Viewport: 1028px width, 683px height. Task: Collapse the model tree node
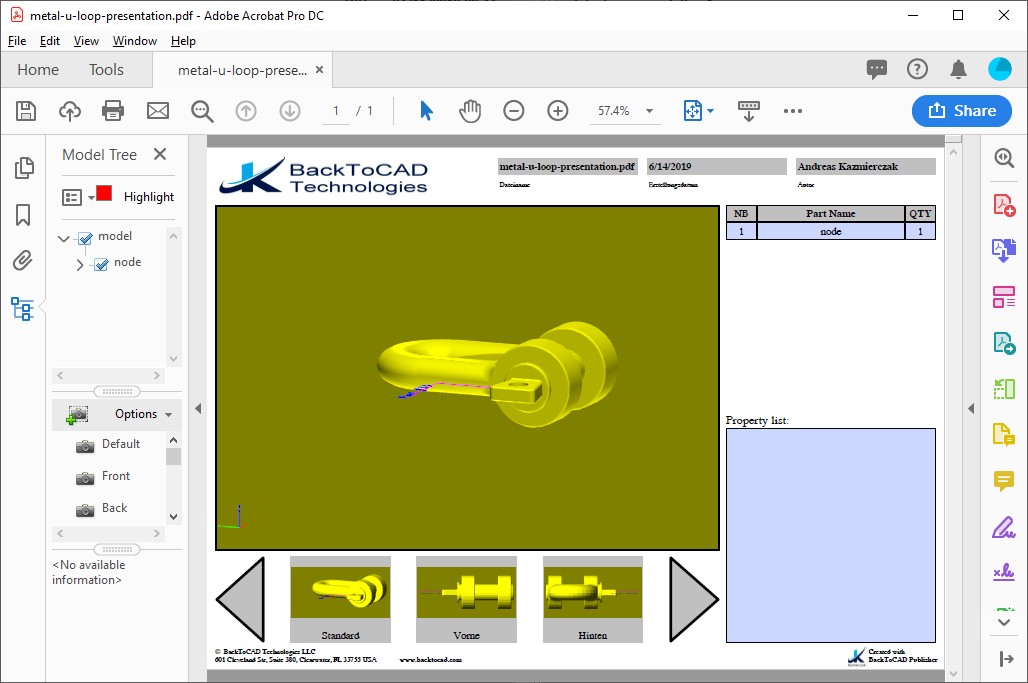click(64, 238)
